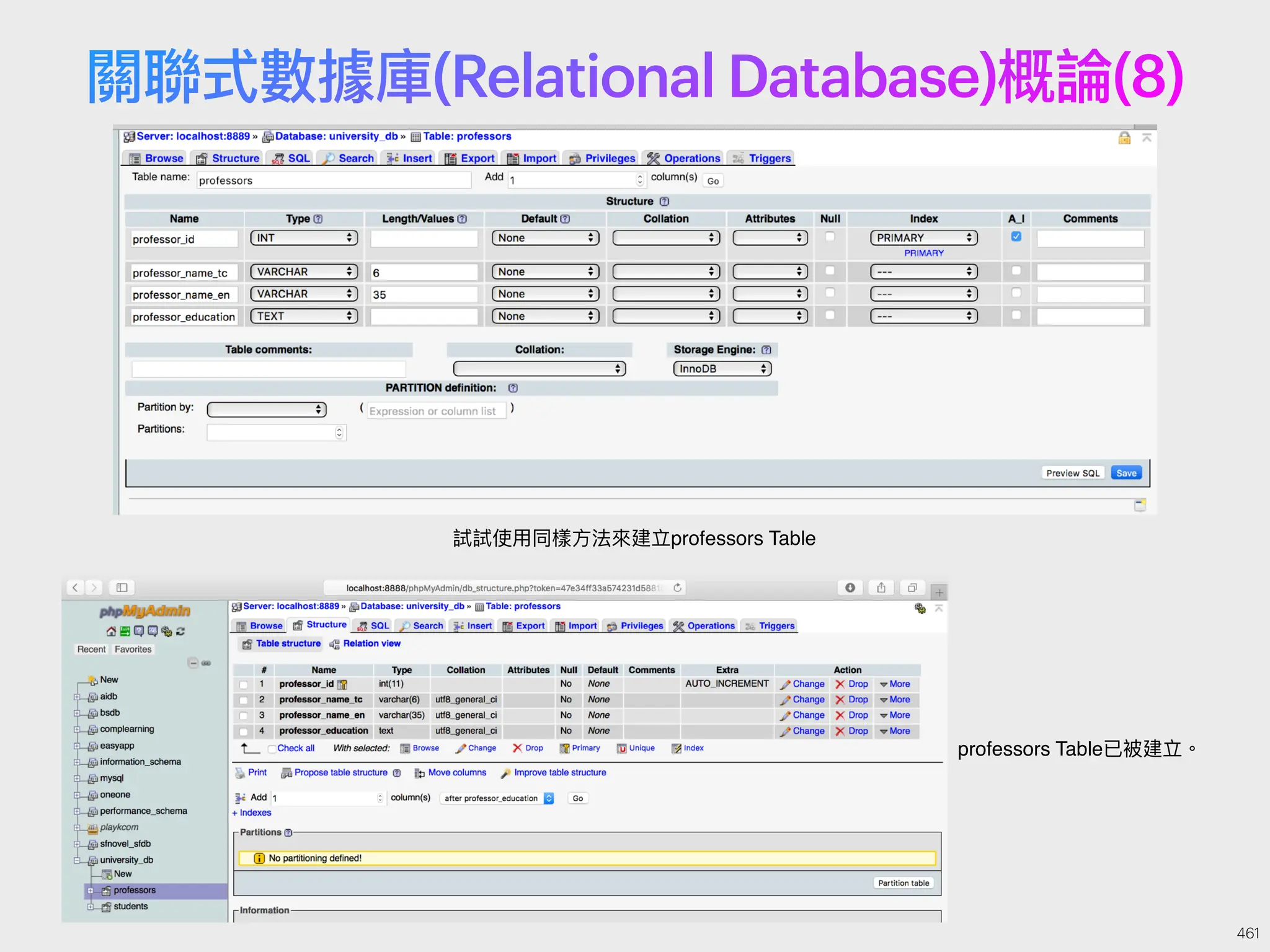Click the navigation panel settings gear icon
The image size is (1270, 952).
coord(166,631)
